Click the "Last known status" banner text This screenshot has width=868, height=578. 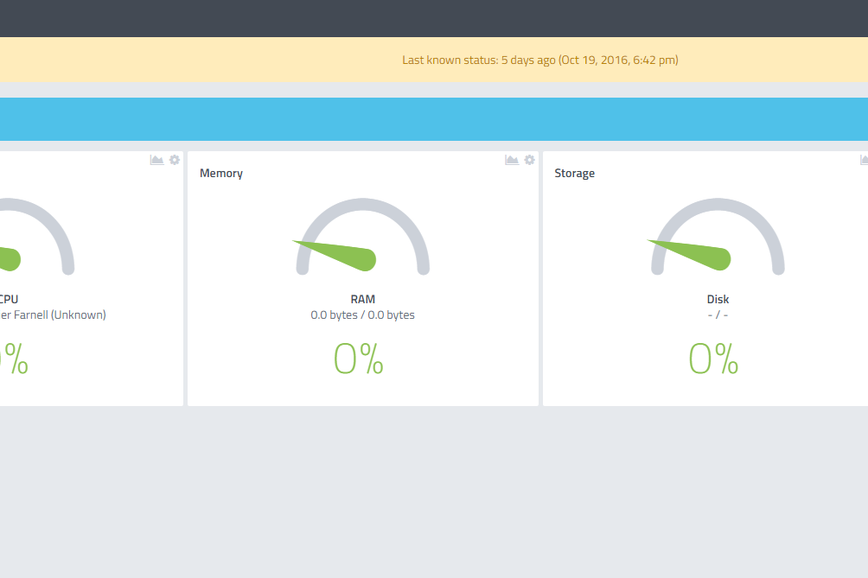[x=540, y=60]
